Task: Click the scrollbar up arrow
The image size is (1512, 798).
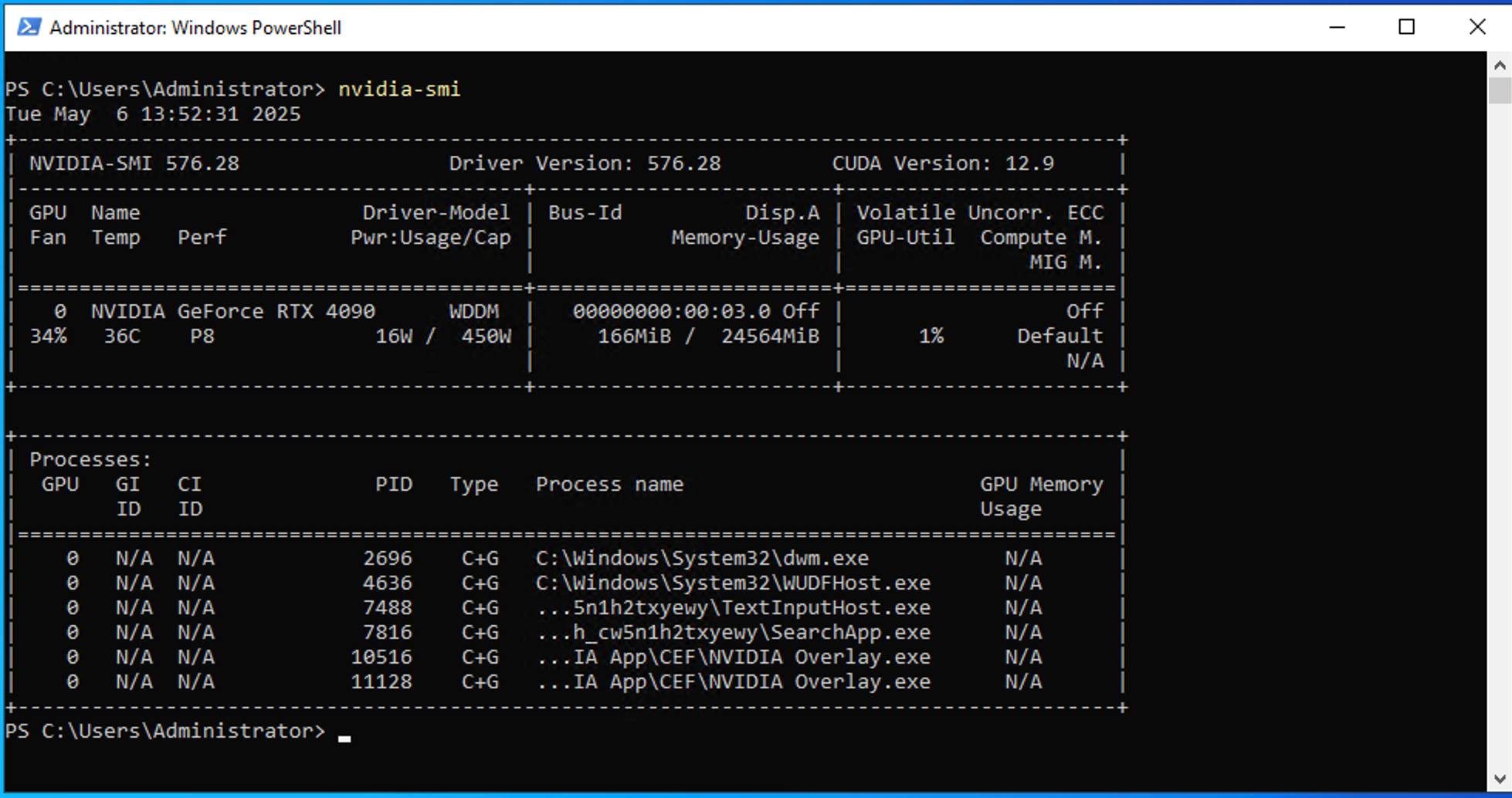Action: click(1500, 65)
